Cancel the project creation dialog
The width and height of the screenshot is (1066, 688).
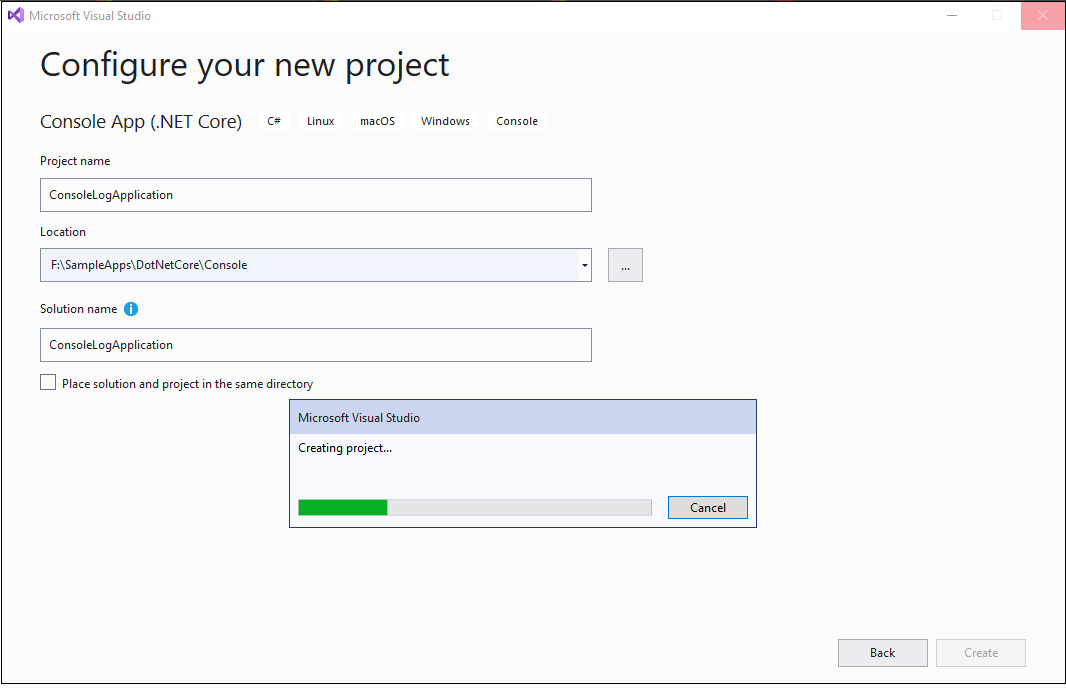(x=708, y=508)
